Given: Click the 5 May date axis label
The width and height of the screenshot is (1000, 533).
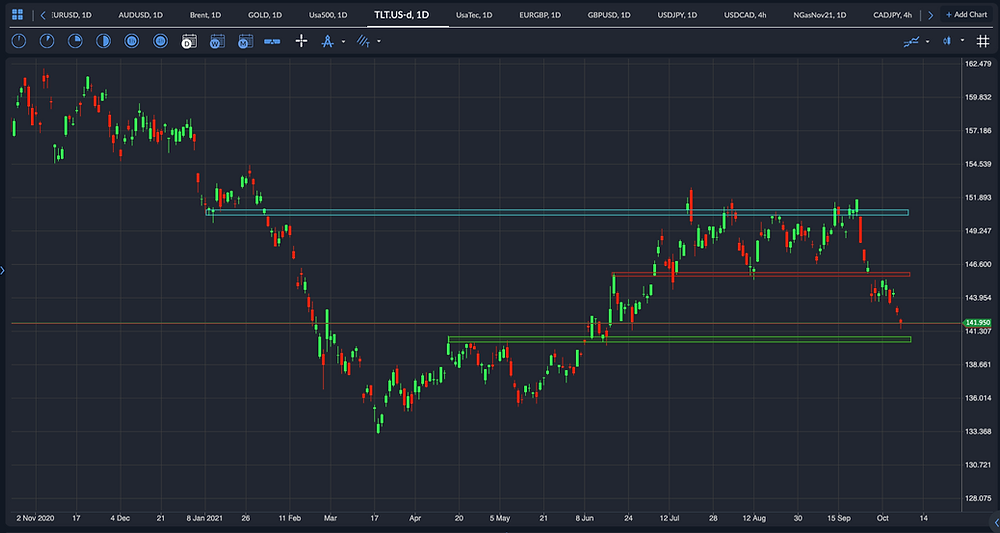Looking at the screenshot, I should pos(500,518).
